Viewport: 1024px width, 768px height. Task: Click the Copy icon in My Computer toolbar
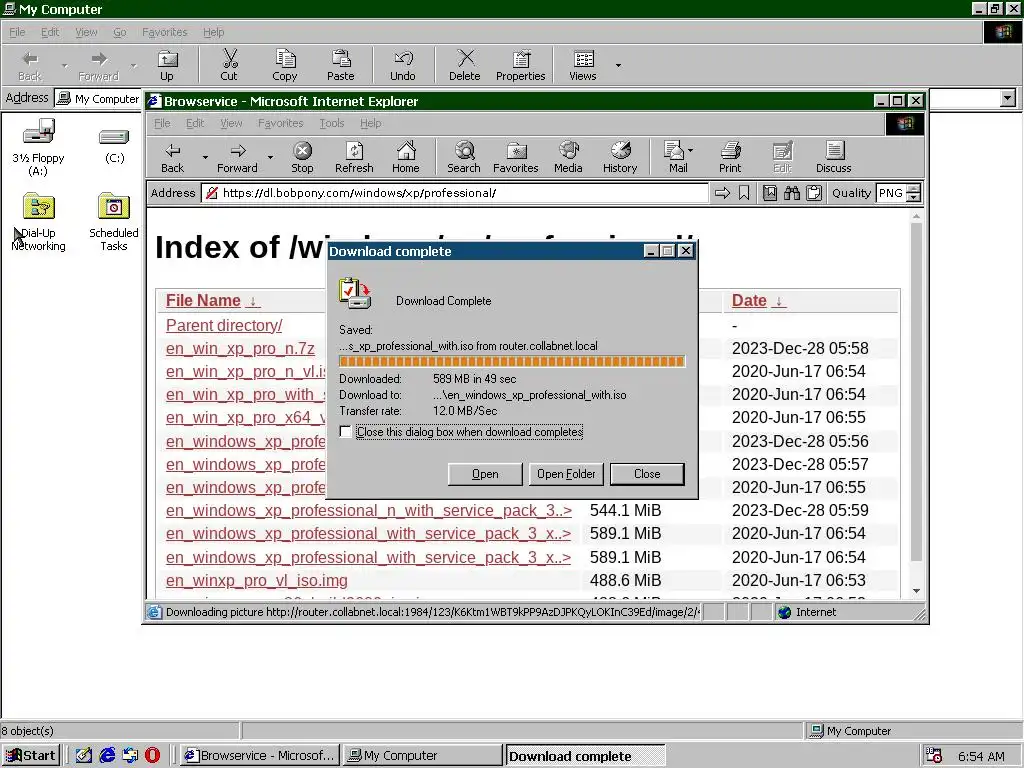[285, 65]
